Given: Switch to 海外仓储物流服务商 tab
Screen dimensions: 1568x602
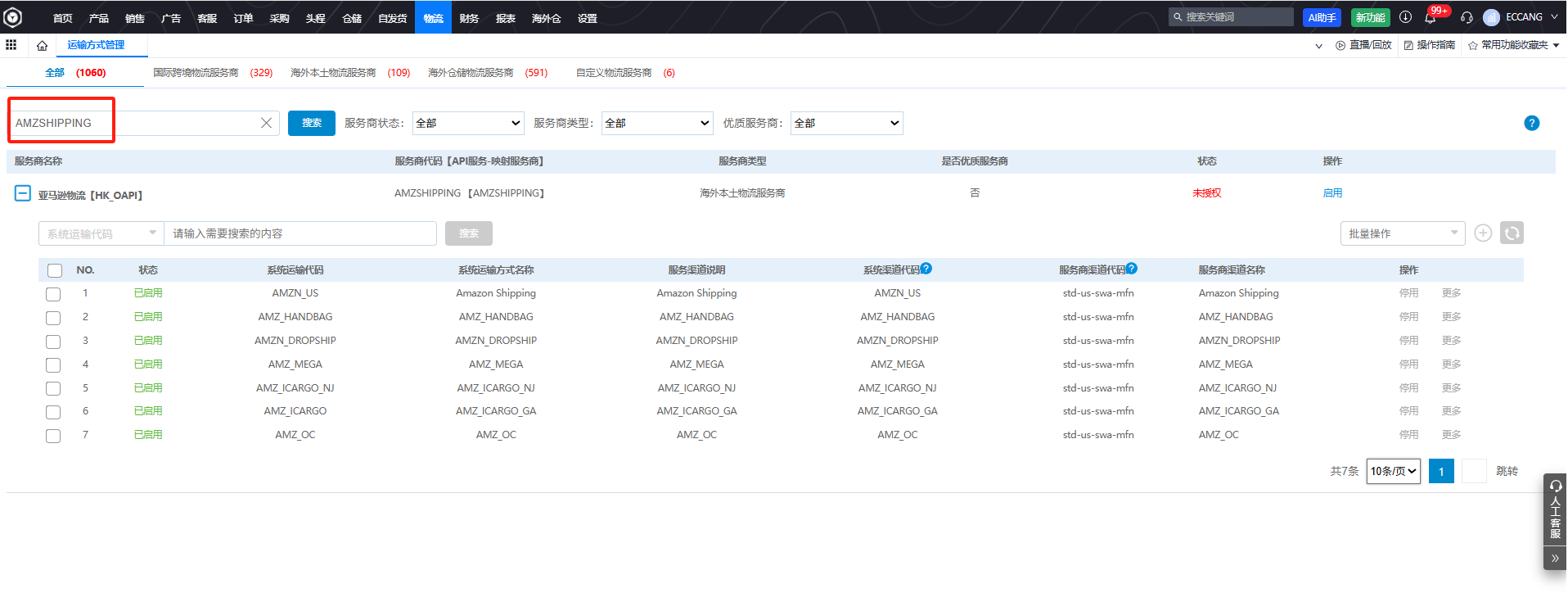Looking at the screenshot, I should click(x=488, y=73).
